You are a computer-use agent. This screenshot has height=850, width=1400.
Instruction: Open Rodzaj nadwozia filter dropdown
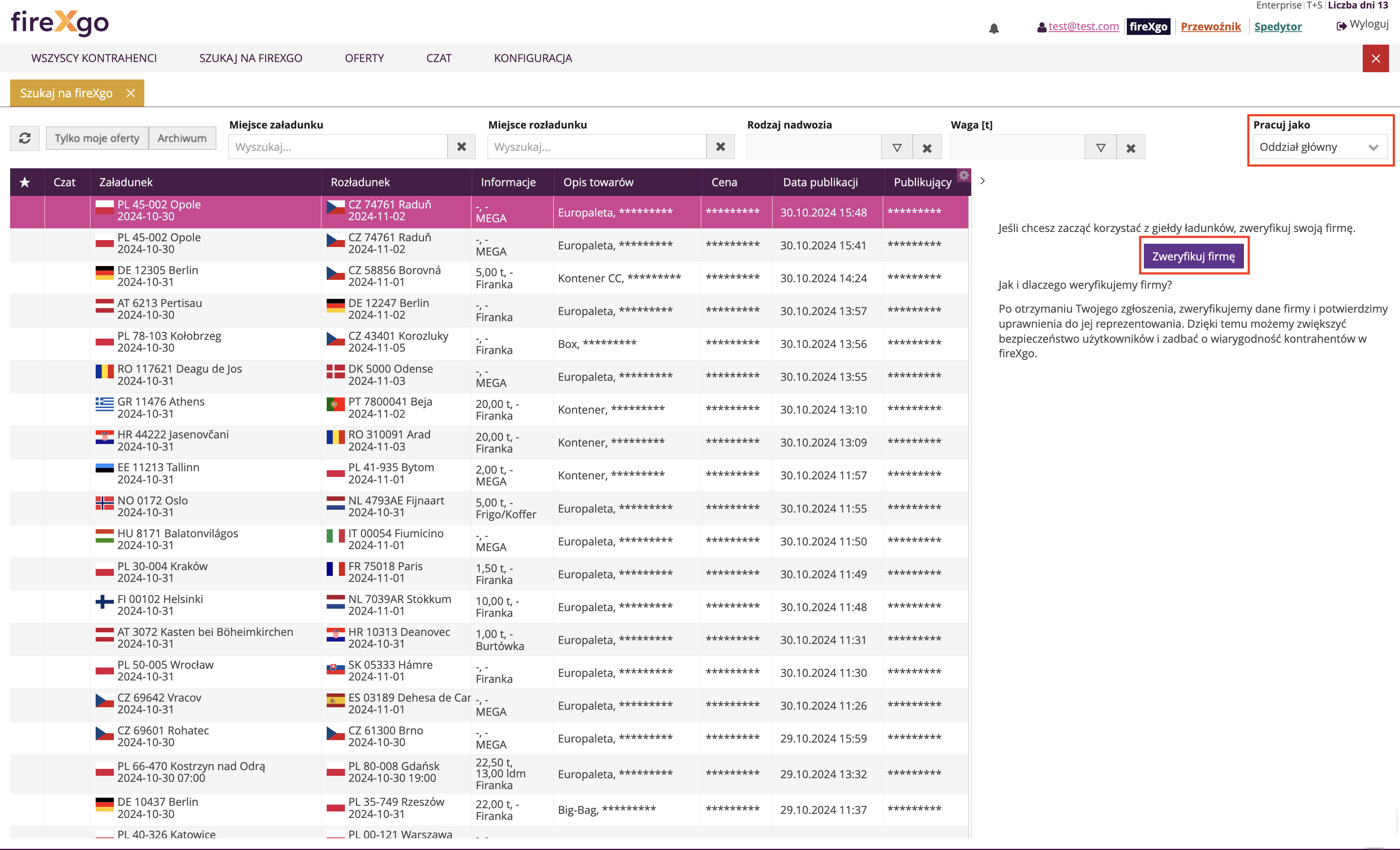click(x=897, y=148)
